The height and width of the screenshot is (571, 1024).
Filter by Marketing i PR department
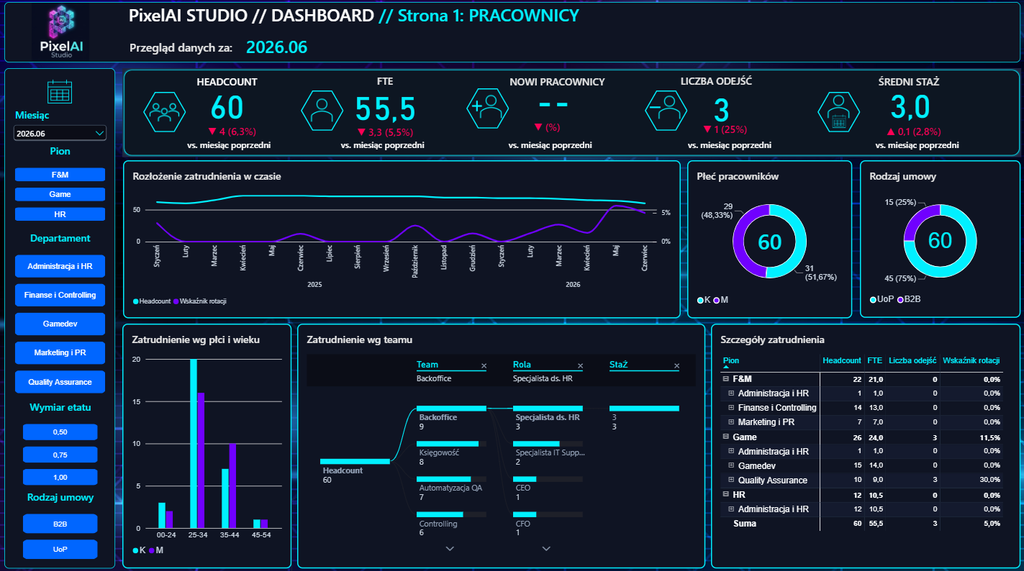(59, 352)
